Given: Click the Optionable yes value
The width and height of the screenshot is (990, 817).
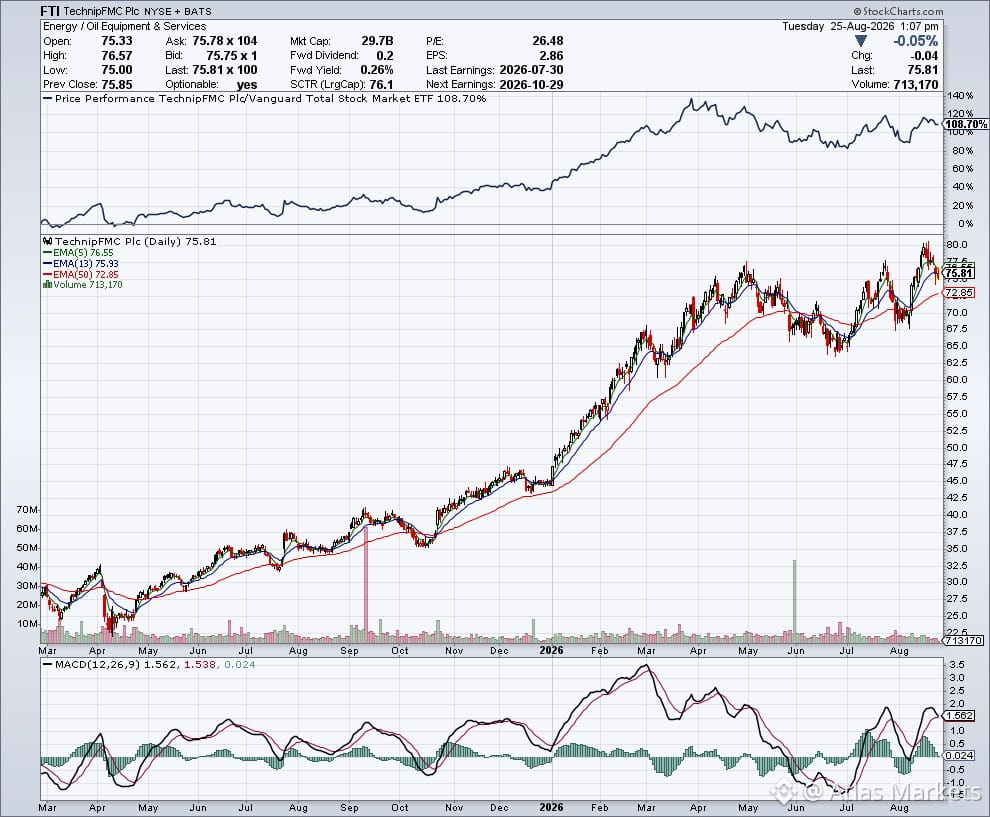Looking at the screenshot, I should pyautogui.click(x=247, y=85).
